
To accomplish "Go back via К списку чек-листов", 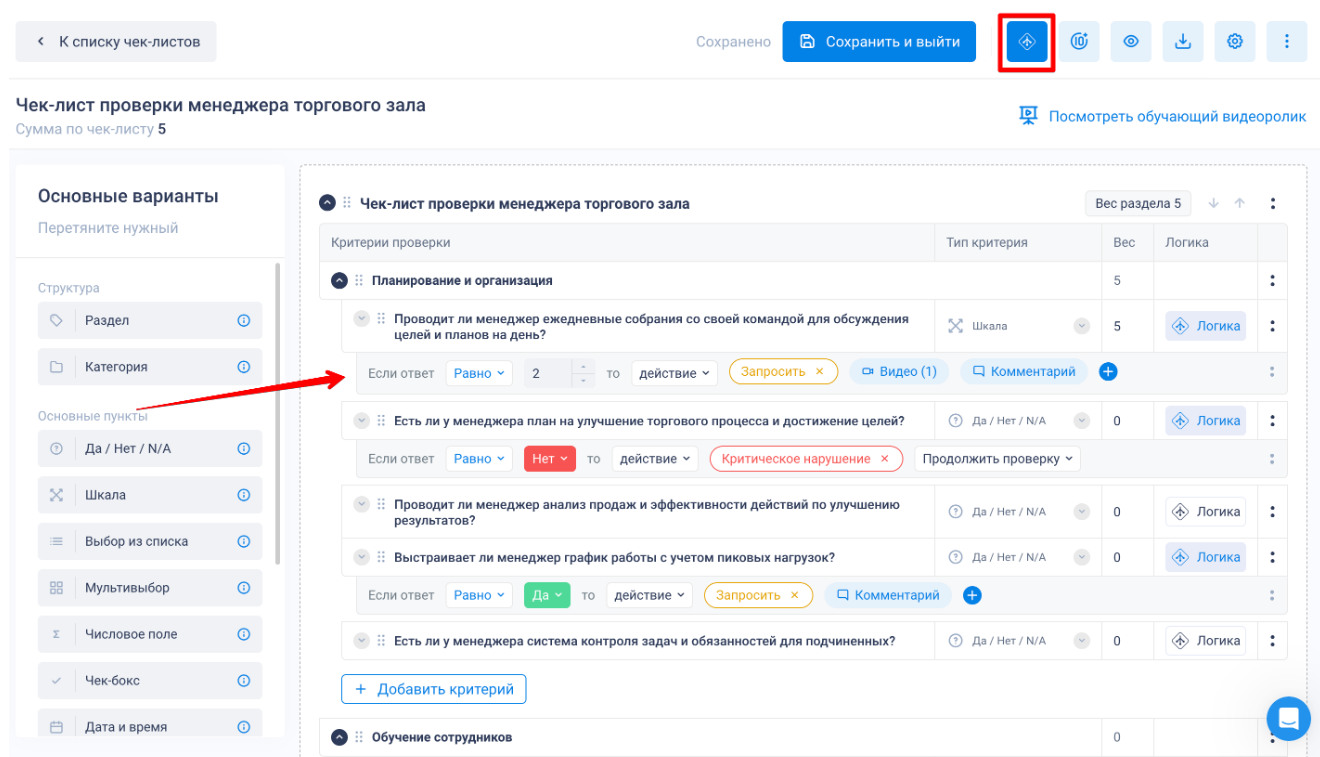I will click(116, 42).
